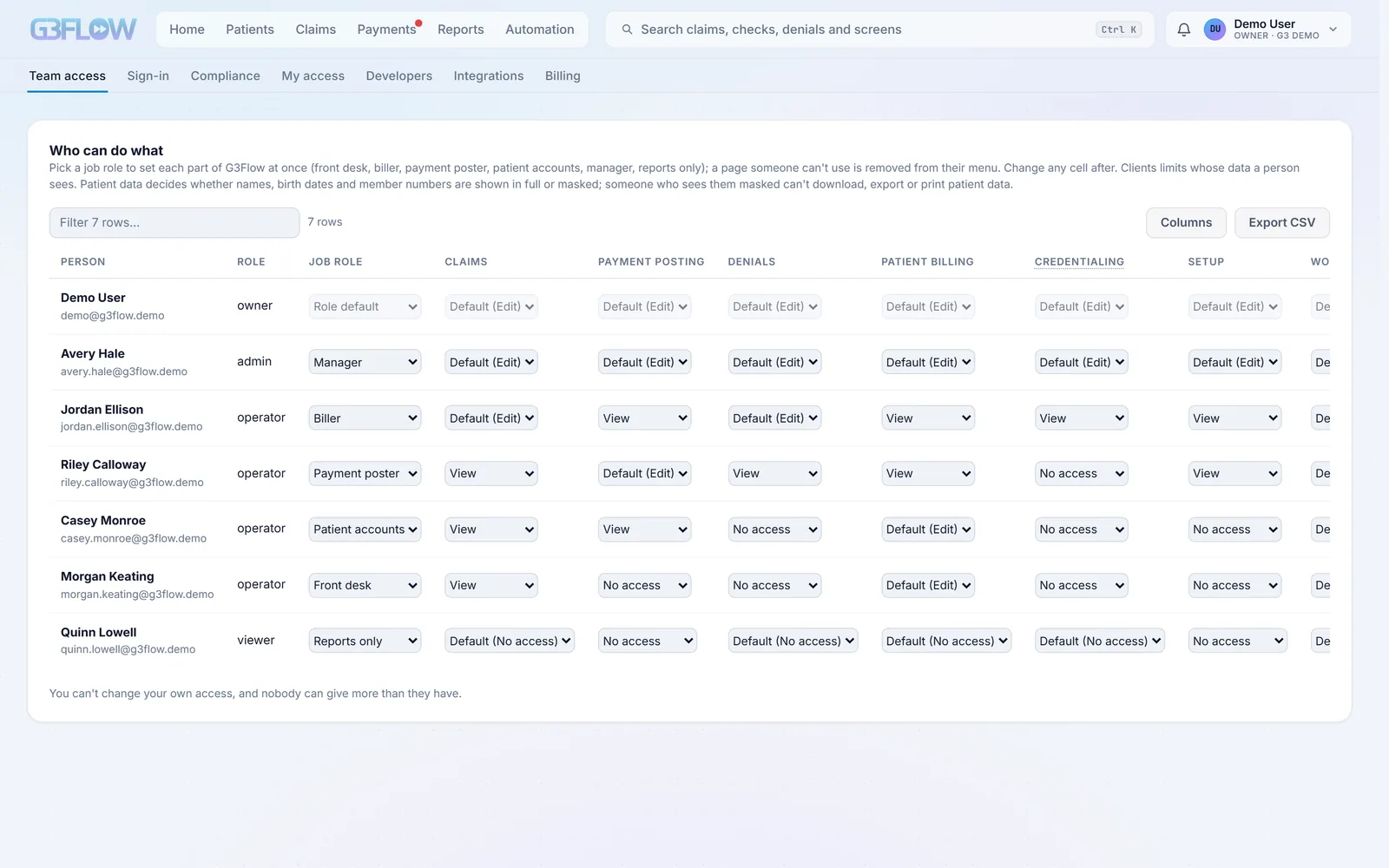Click the Ctrl K shortcut badge
Image resolution: width=1389 pixels, height=868 pixels.
(1118, 30)
